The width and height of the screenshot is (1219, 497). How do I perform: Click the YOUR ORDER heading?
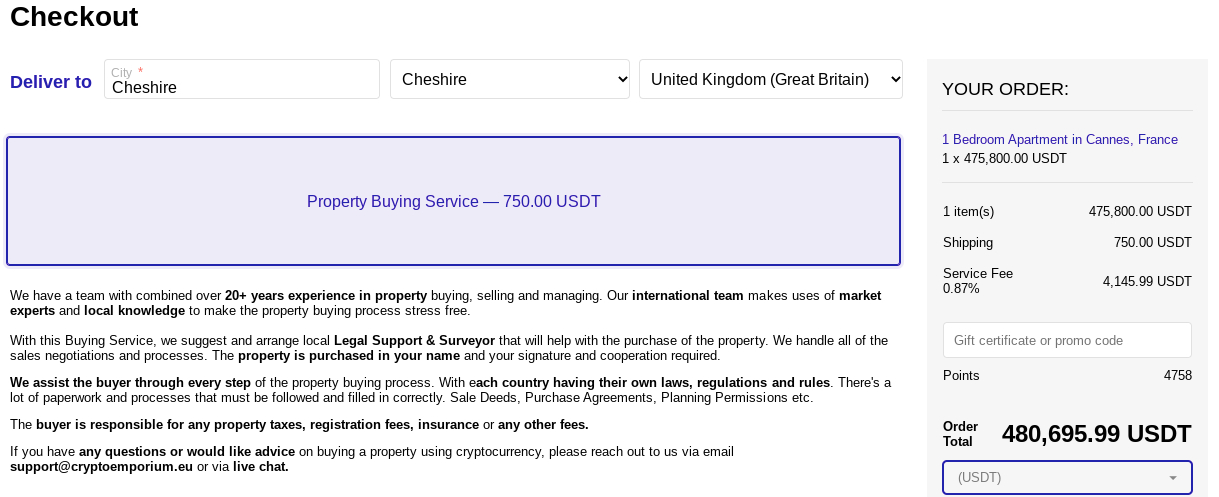pos(1005,89)
